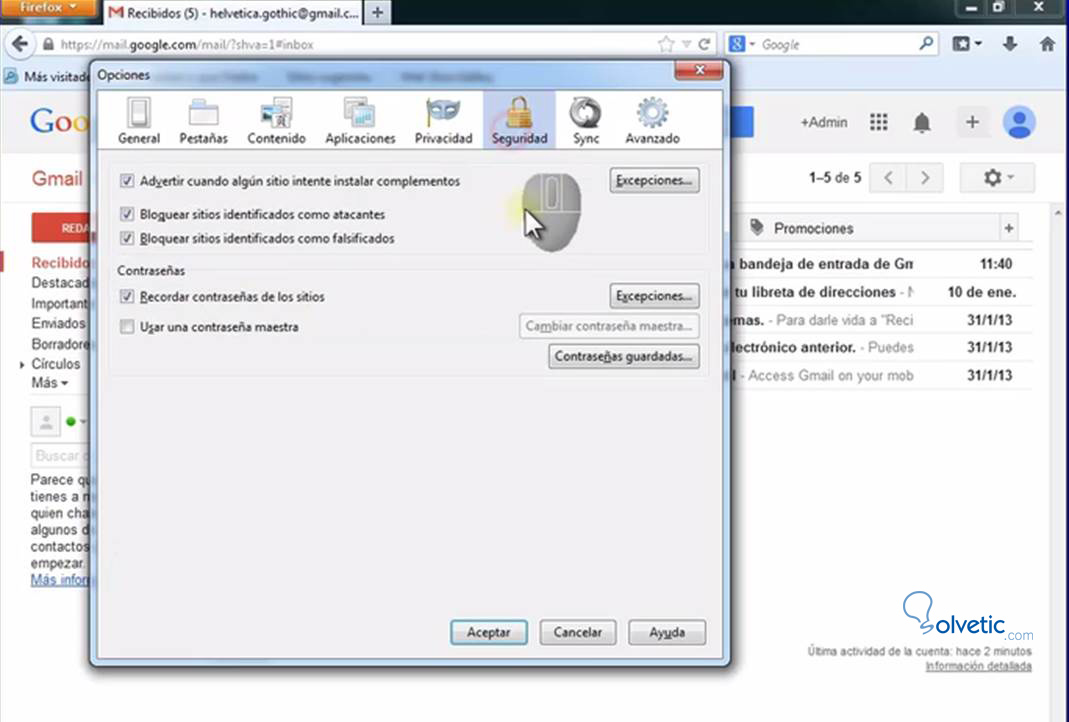Open a new browser tab

point(378,12)
